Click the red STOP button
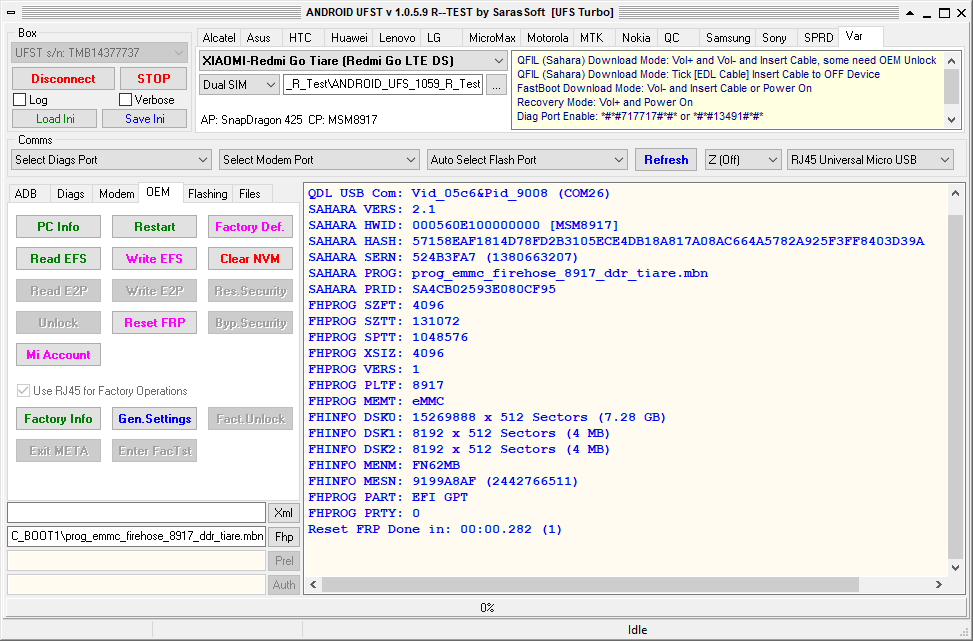This screenshot has width=973, height=641. coord(154,79)
